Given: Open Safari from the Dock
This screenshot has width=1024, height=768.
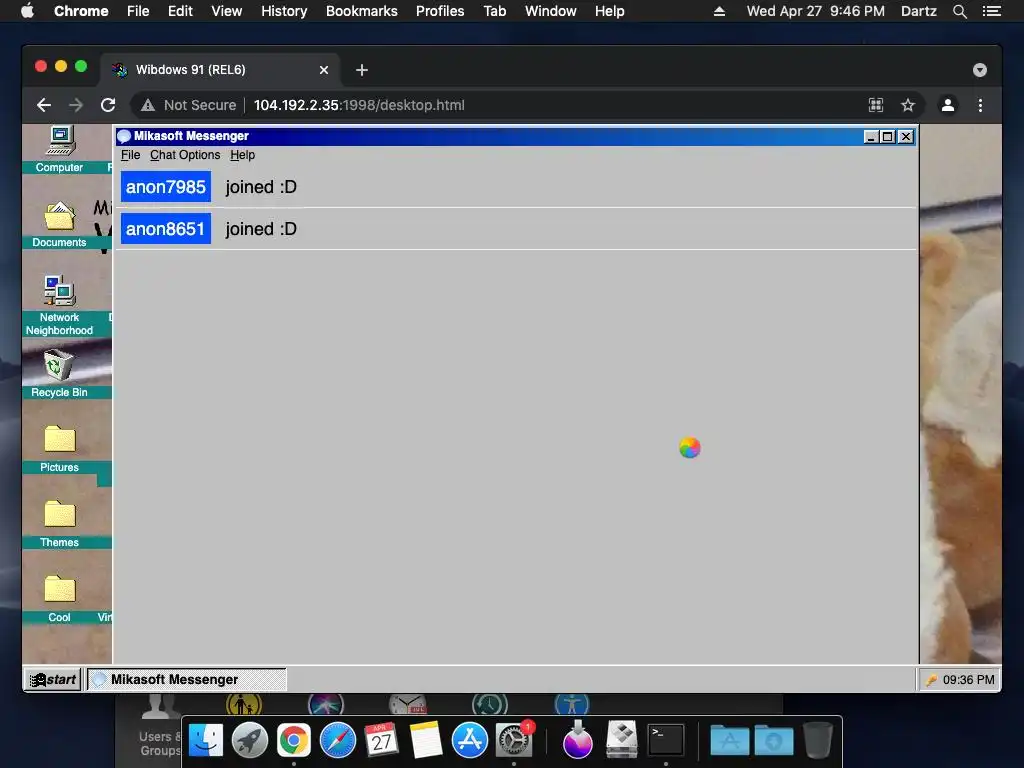Looking at the screenshot, I should 338,741.
